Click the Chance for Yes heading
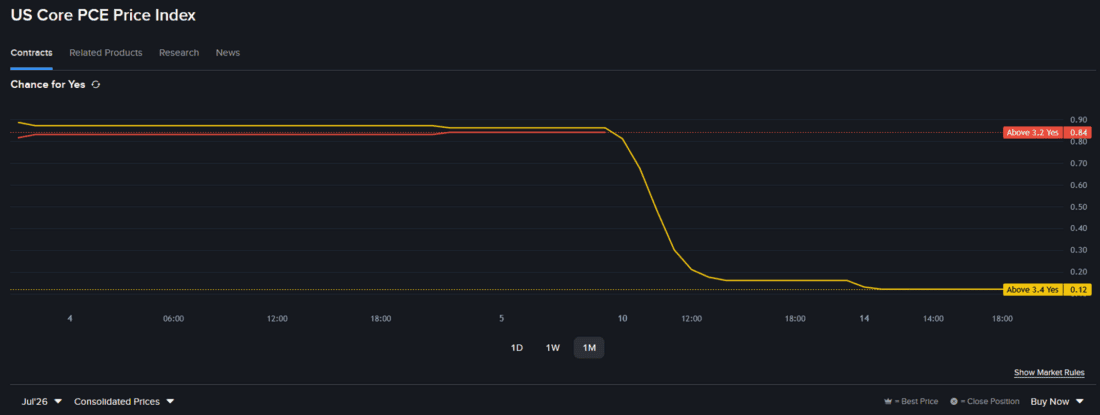The image size is (1100, 415). click(48, 85)
